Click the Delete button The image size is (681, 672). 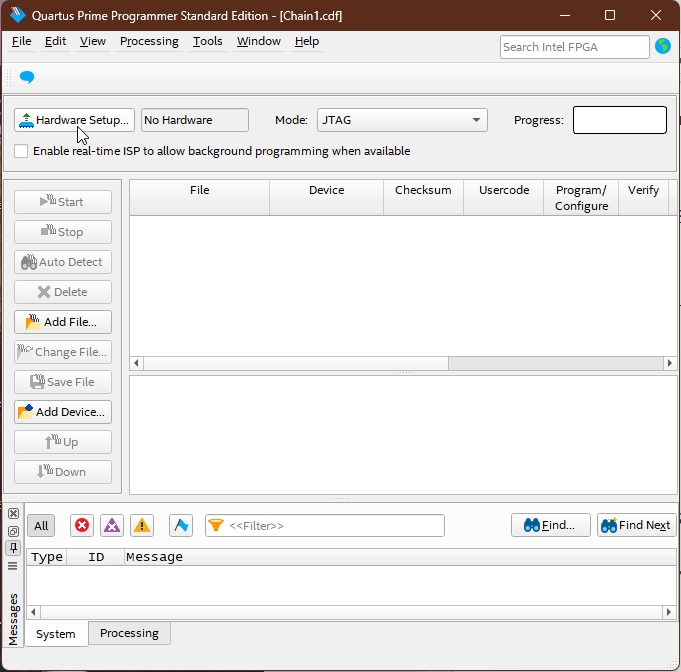(x=63, y=292)
